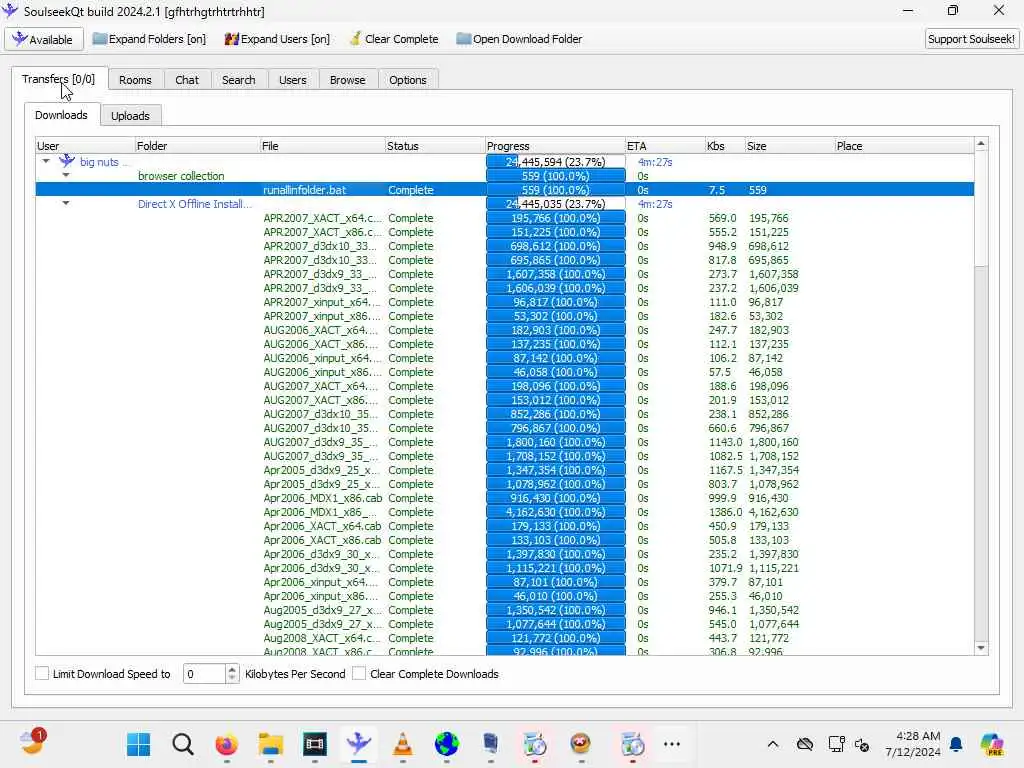Select the Apr2006_XACT_x64.cab file
The image size is (1024, 768).
coord(322,526)
